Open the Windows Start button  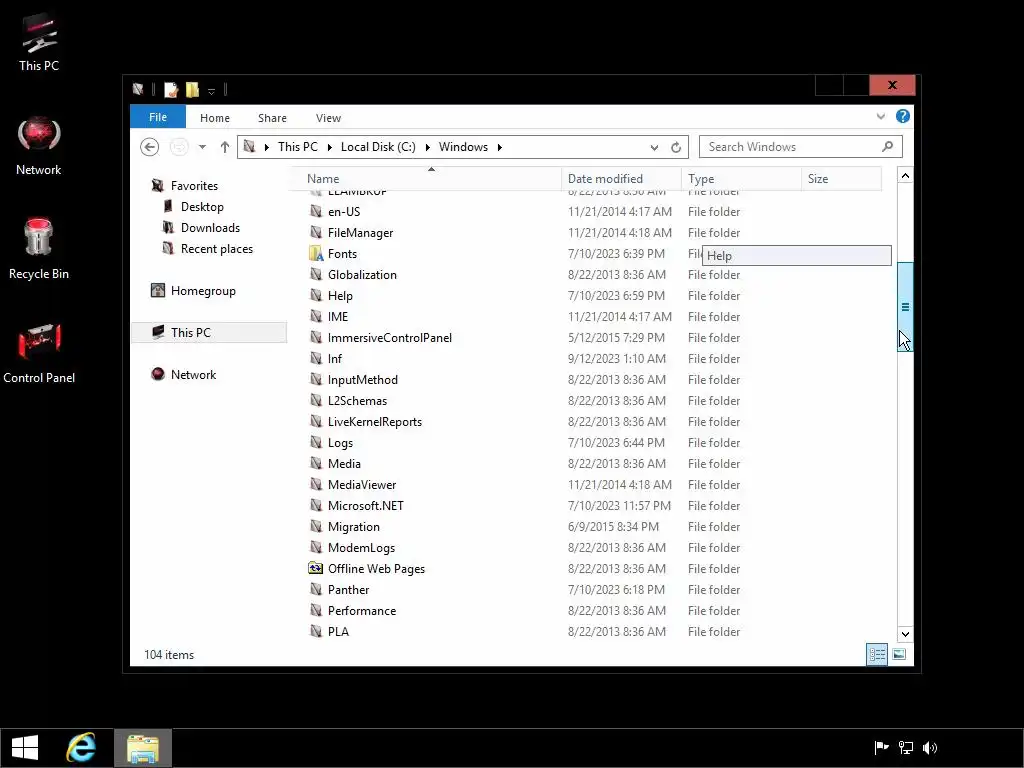tap(25, 748)
